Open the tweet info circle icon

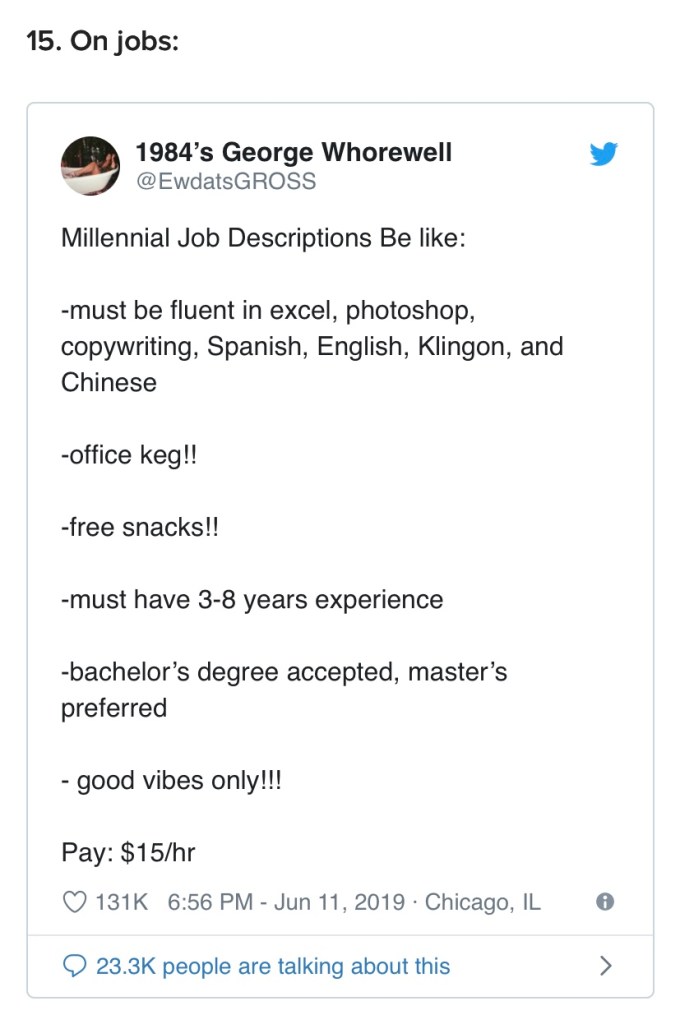[604, 901]
